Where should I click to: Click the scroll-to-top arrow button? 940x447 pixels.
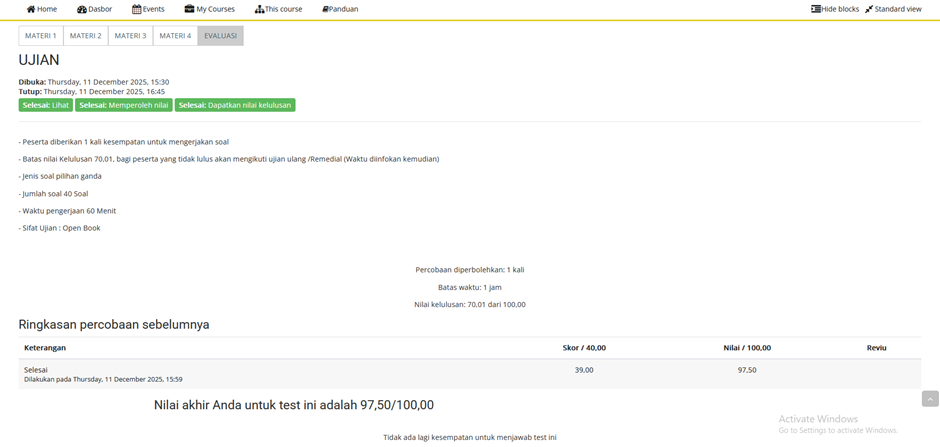tap(930, 399)
